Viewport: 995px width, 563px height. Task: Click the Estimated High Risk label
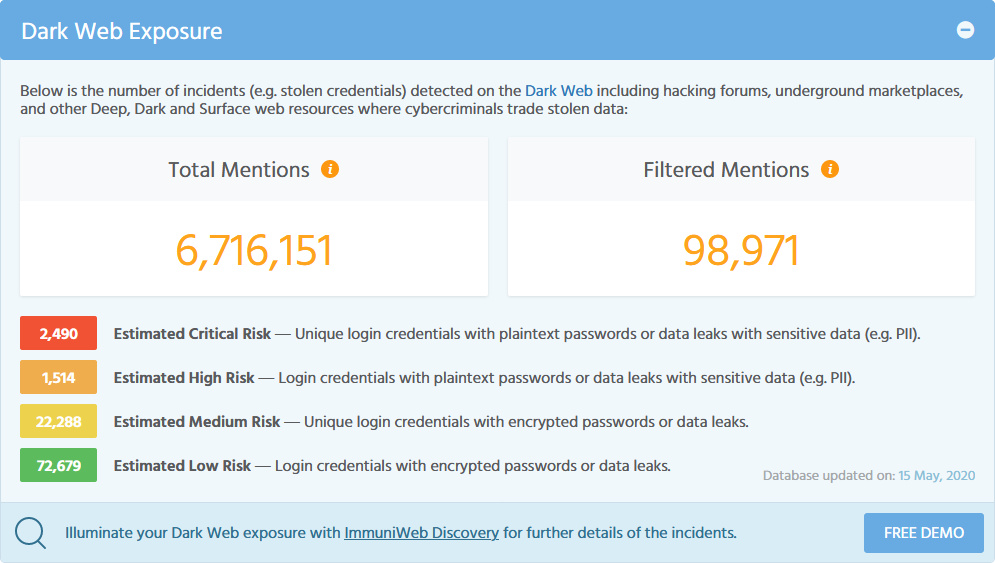184,378
